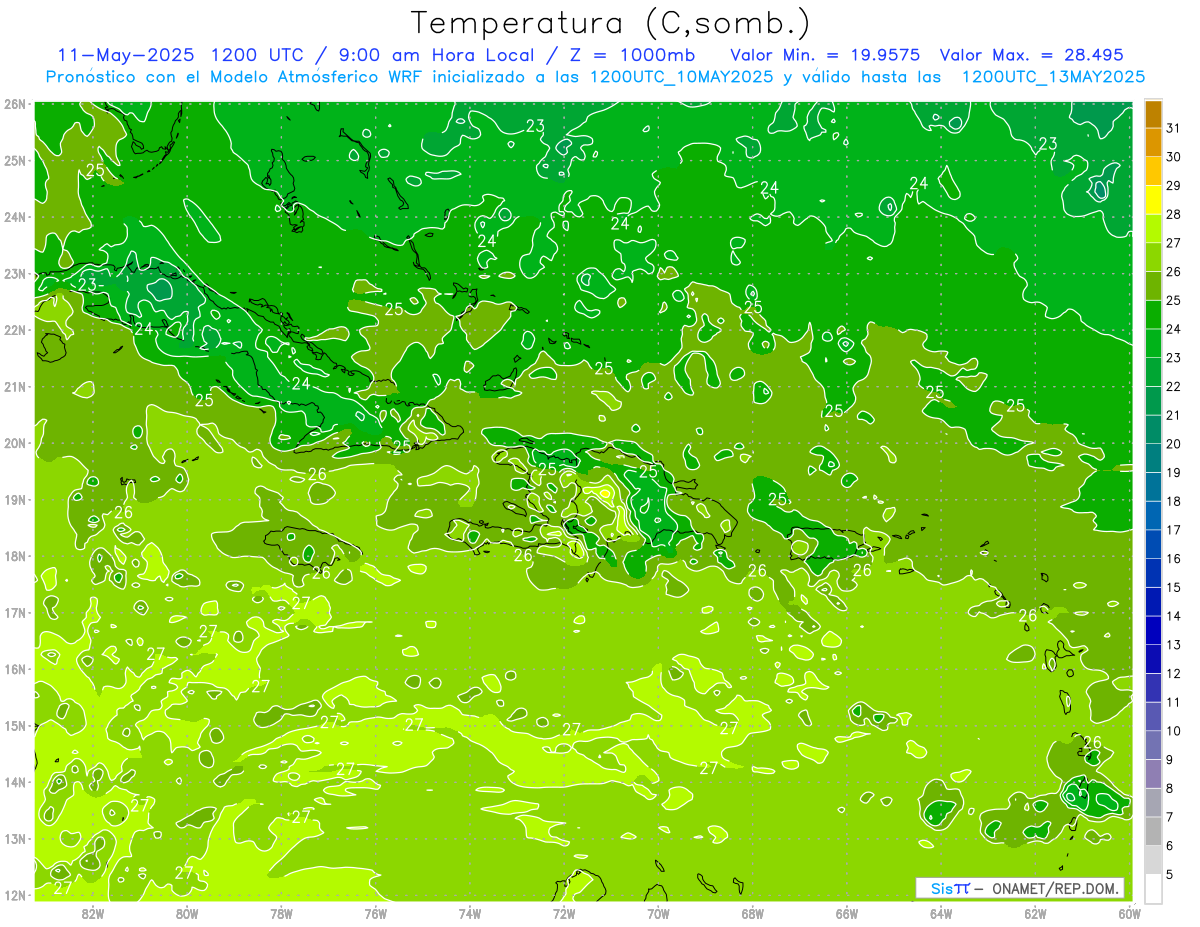Click the '14N' latitude axis label

[x=15, y=782]
